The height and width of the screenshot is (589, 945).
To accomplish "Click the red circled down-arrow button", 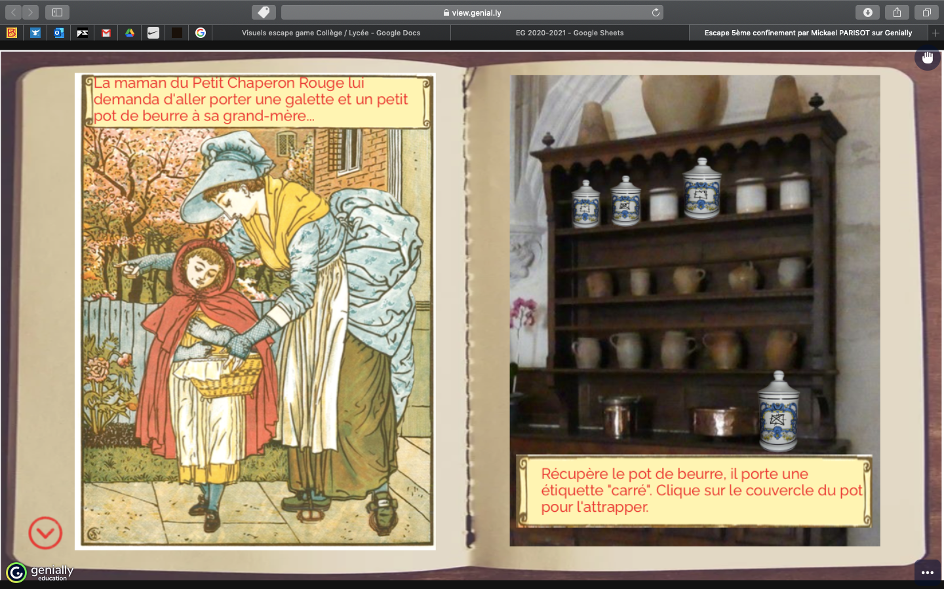I will (x=45, y=533).
